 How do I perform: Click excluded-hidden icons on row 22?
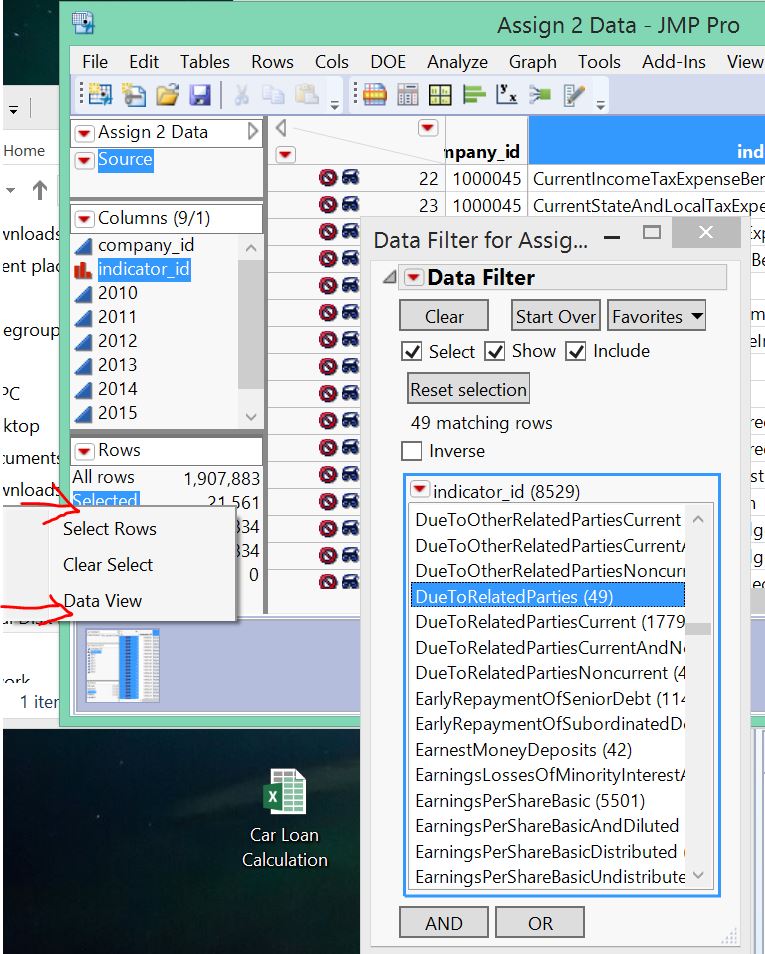(339, 178)
